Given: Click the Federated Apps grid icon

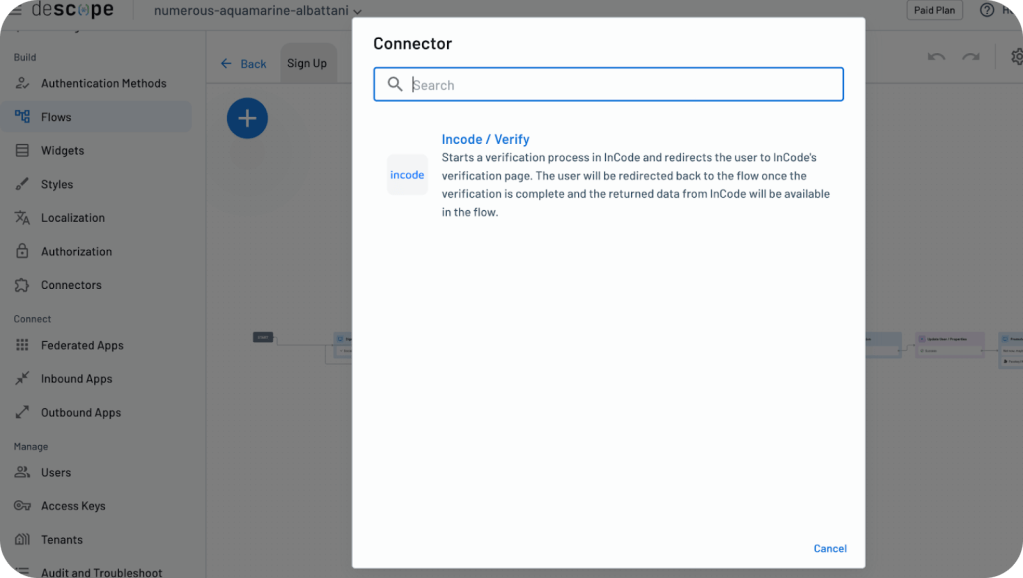Looking at the screenshot, I should click(22, 345).
